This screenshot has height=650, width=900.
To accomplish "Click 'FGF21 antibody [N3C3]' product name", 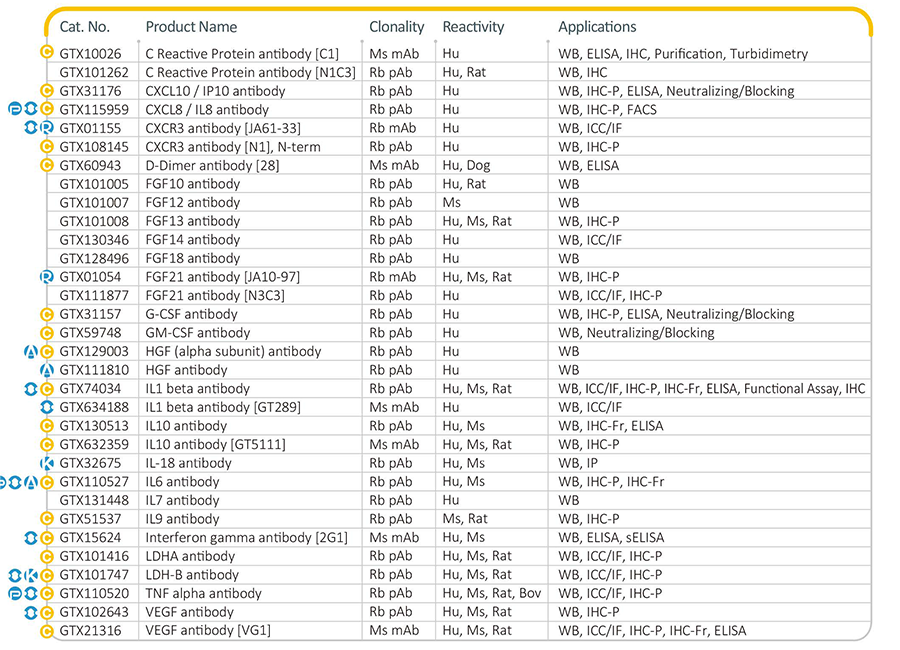I will coord(215,295).
